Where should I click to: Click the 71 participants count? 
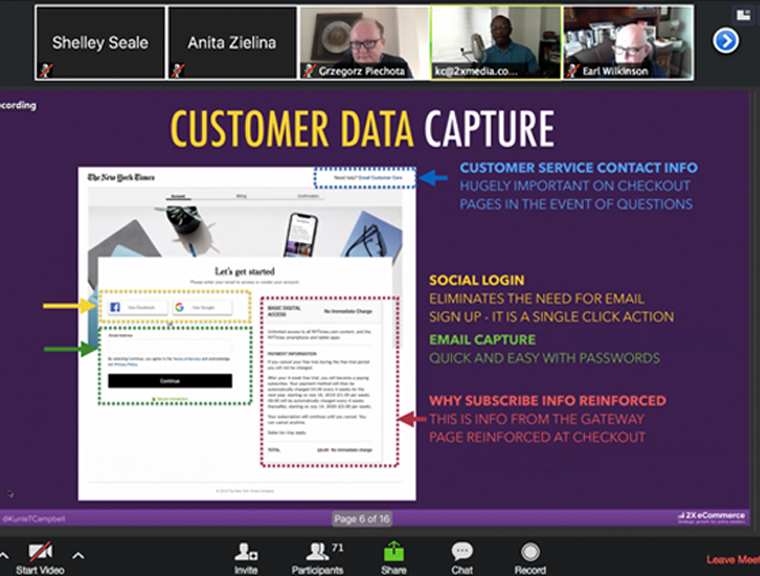(x=337, y=547)
